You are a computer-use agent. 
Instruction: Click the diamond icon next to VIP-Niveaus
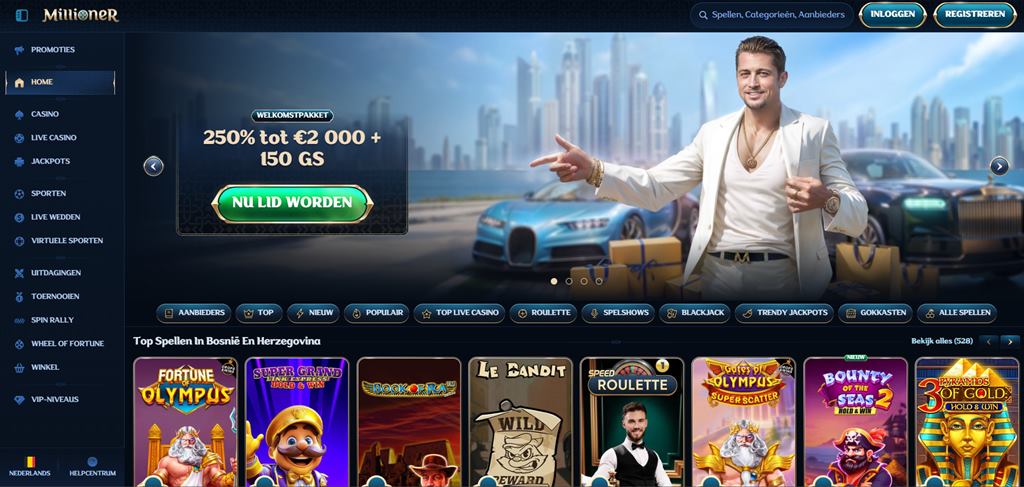[x=19, y=400]
